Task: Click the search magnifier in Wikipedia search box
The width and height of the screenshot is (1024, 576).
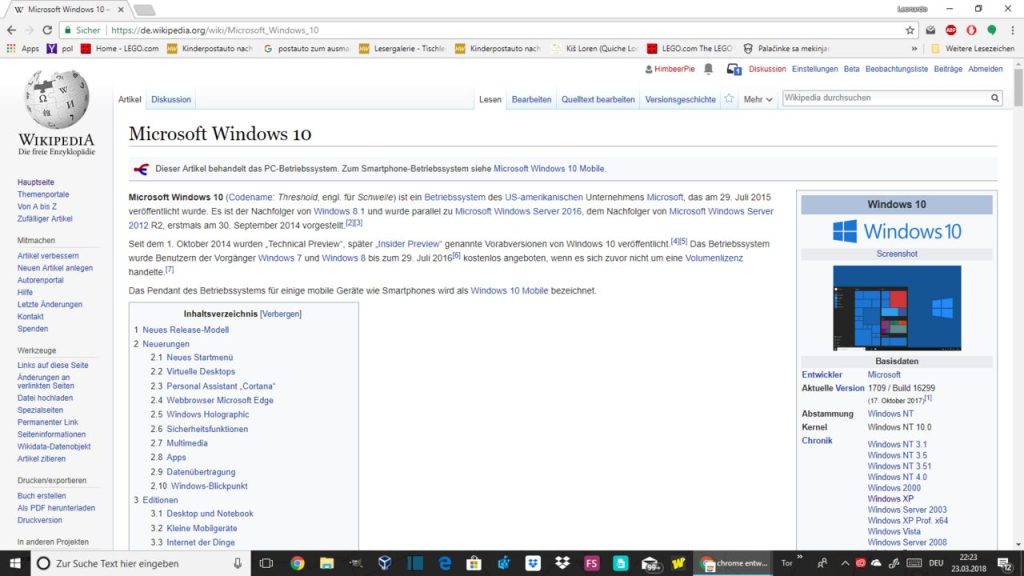Action: coord(995,98)
